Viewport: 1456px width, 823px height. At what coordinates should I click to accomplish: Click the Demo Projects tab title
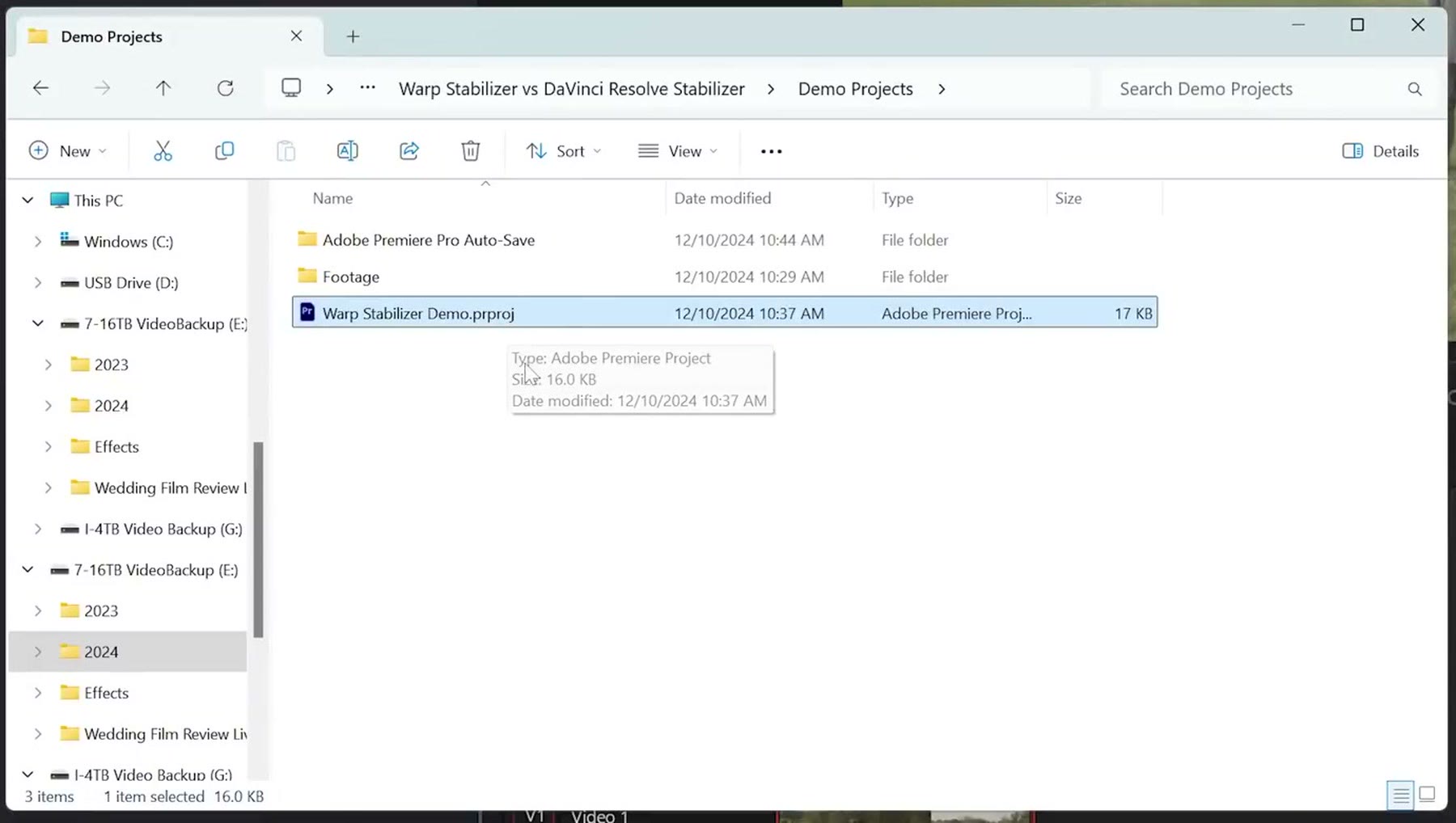tap(112, 36)
